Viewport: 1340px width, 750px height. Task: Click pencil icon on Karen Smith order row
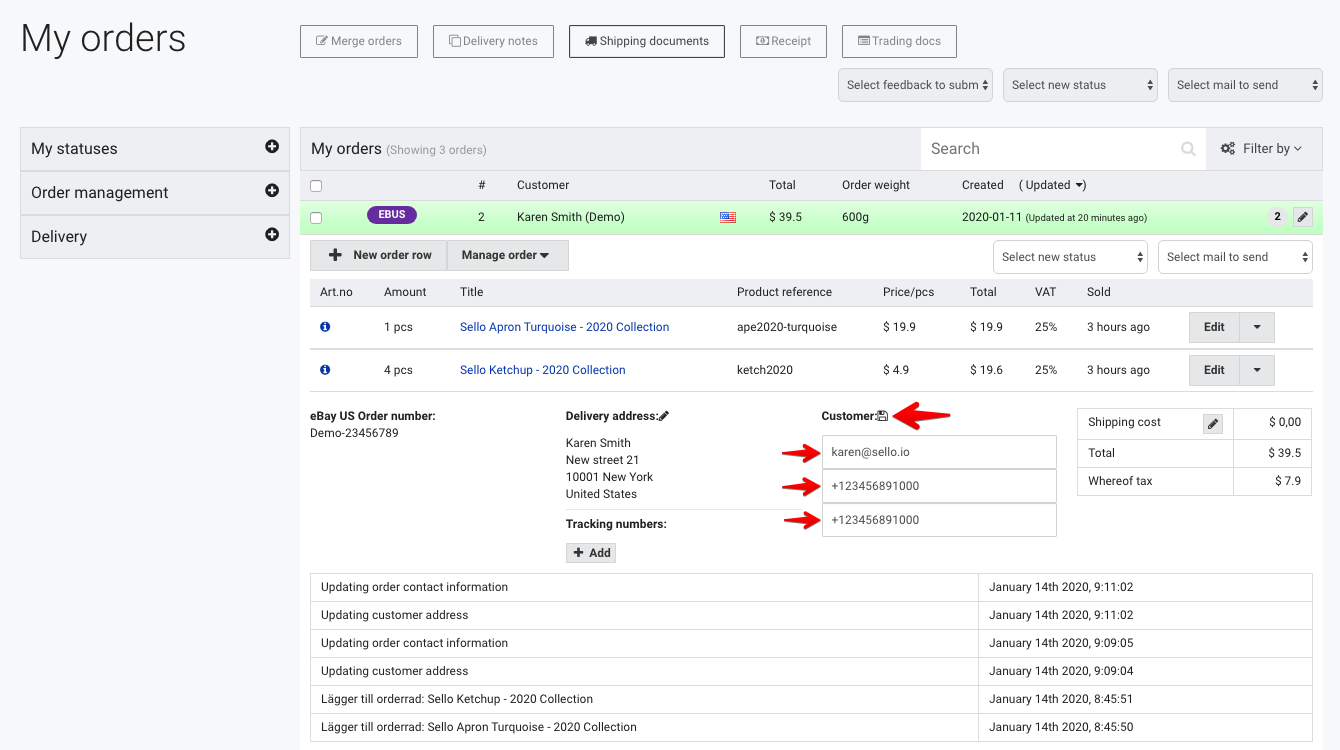[1302, 217]
